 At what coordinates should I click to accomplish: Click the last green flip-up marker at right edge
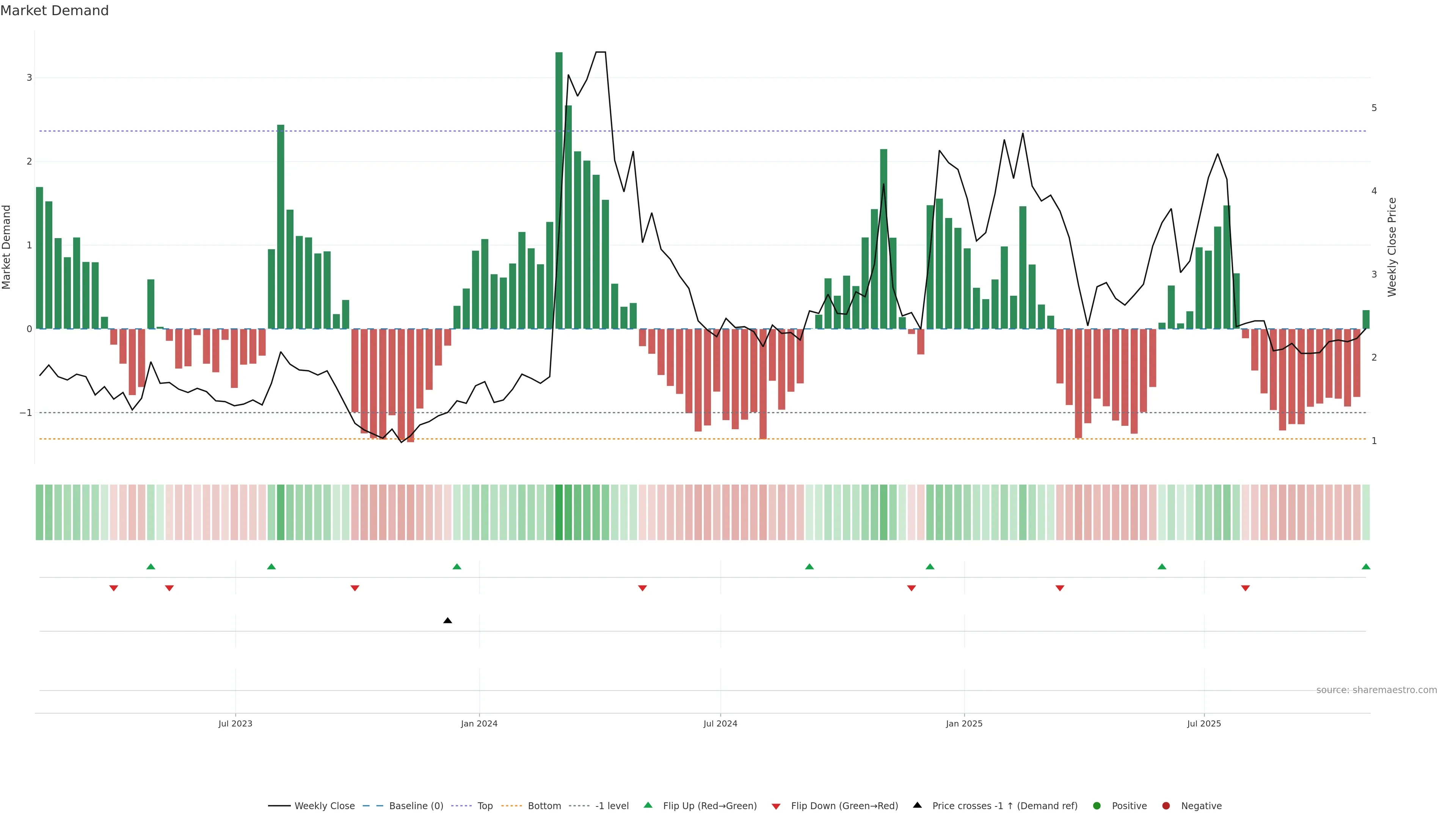pyautogui.click(x=1365, y=567)
